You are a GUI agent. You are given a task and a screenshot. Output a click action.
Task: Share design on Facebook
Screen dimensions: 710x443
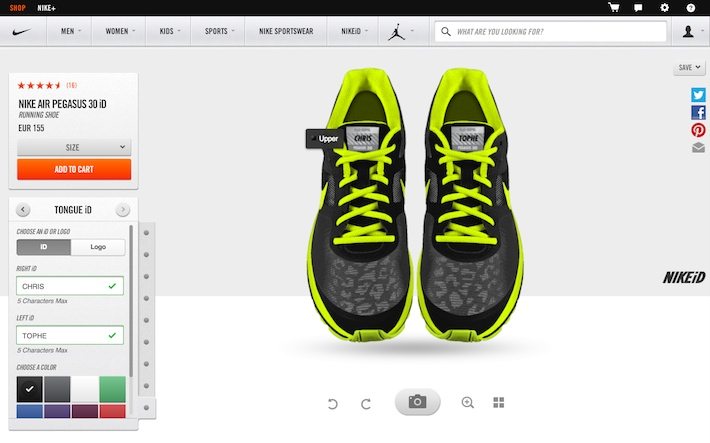(x=698, y=112)
